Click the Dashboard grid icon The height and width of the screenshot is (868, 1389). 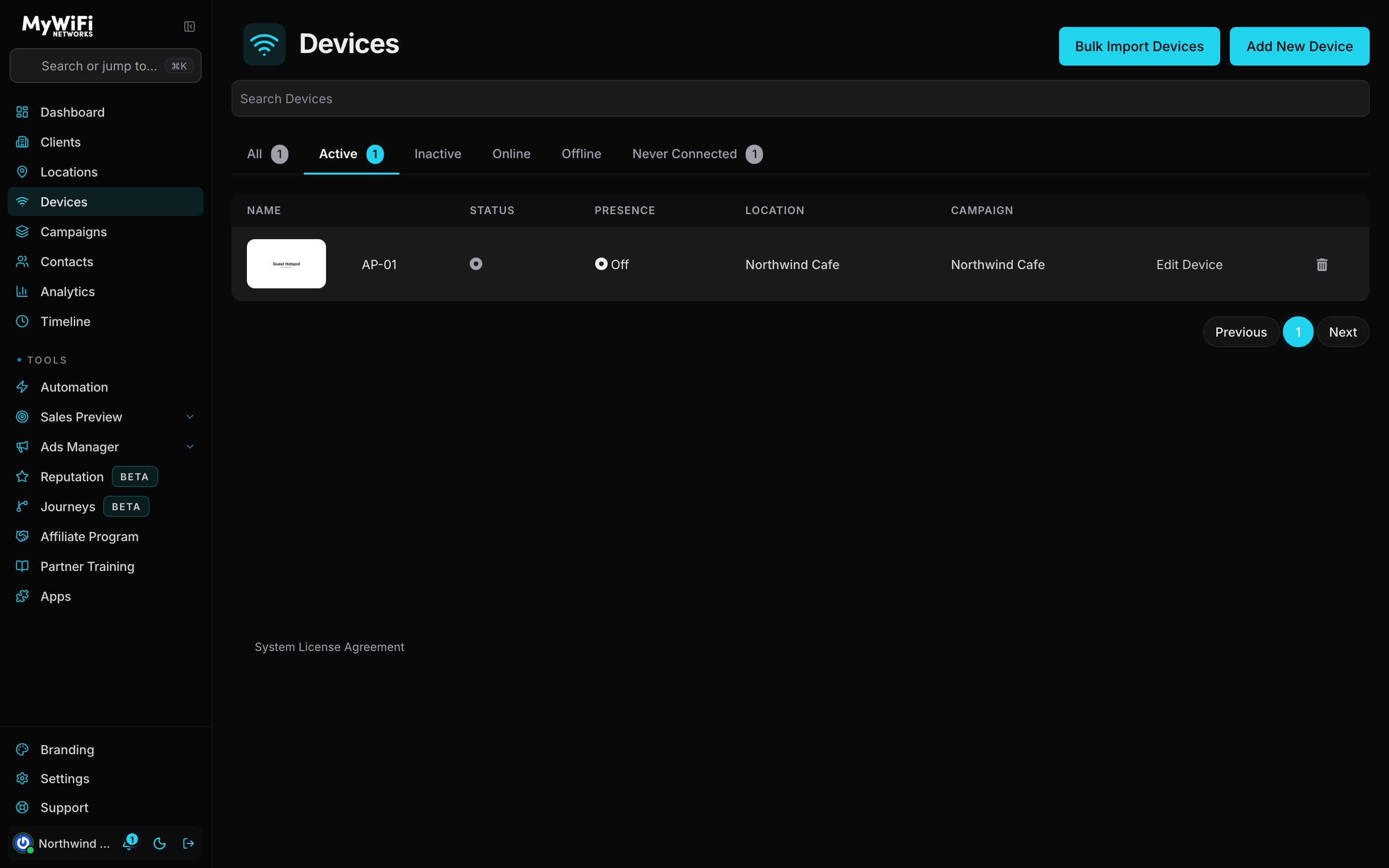click(22, 112)
